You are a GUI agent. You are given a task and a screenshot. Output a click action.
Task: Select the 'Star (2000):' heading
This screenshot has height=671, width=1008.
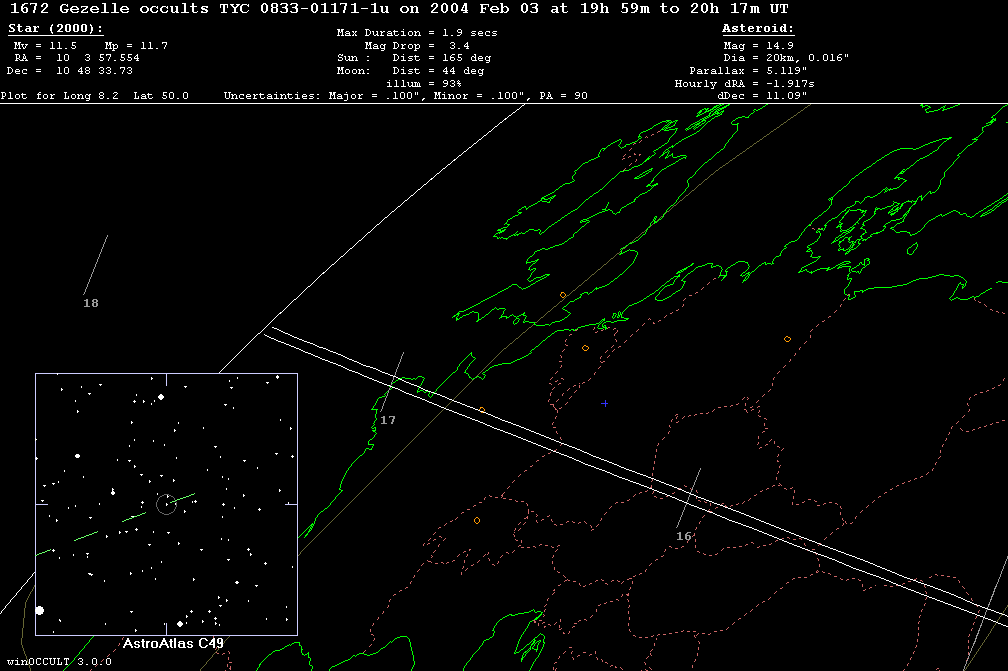pos(55,29)
